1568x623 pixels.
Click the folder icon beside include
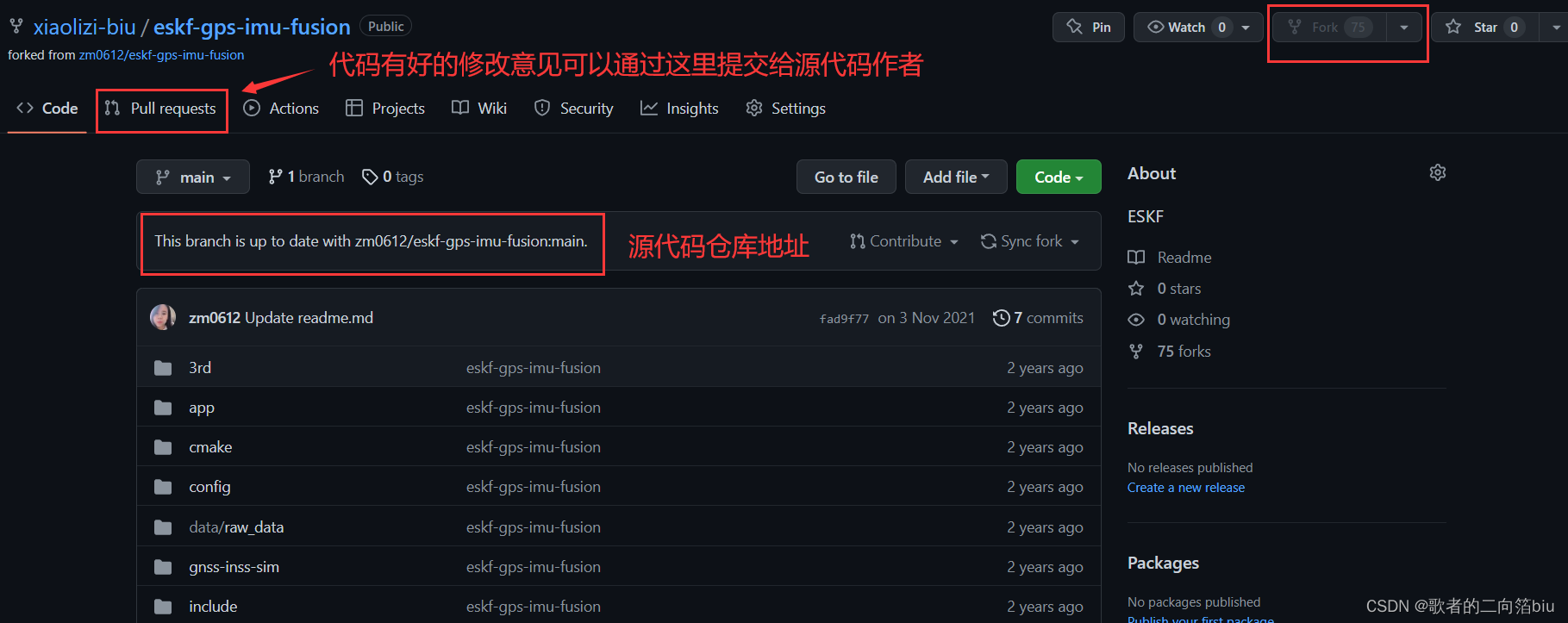point(163,607)
